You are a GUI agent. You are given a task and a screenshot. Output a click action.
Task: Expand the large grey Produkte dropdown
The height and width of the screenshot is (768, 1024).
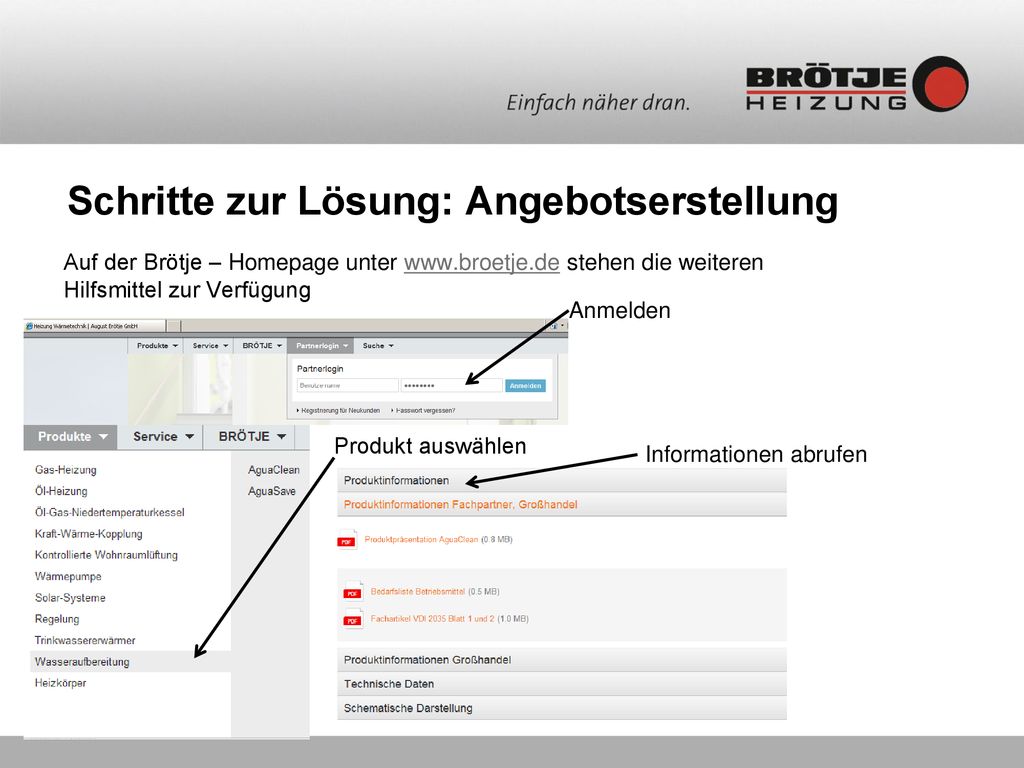coord(71,437)
